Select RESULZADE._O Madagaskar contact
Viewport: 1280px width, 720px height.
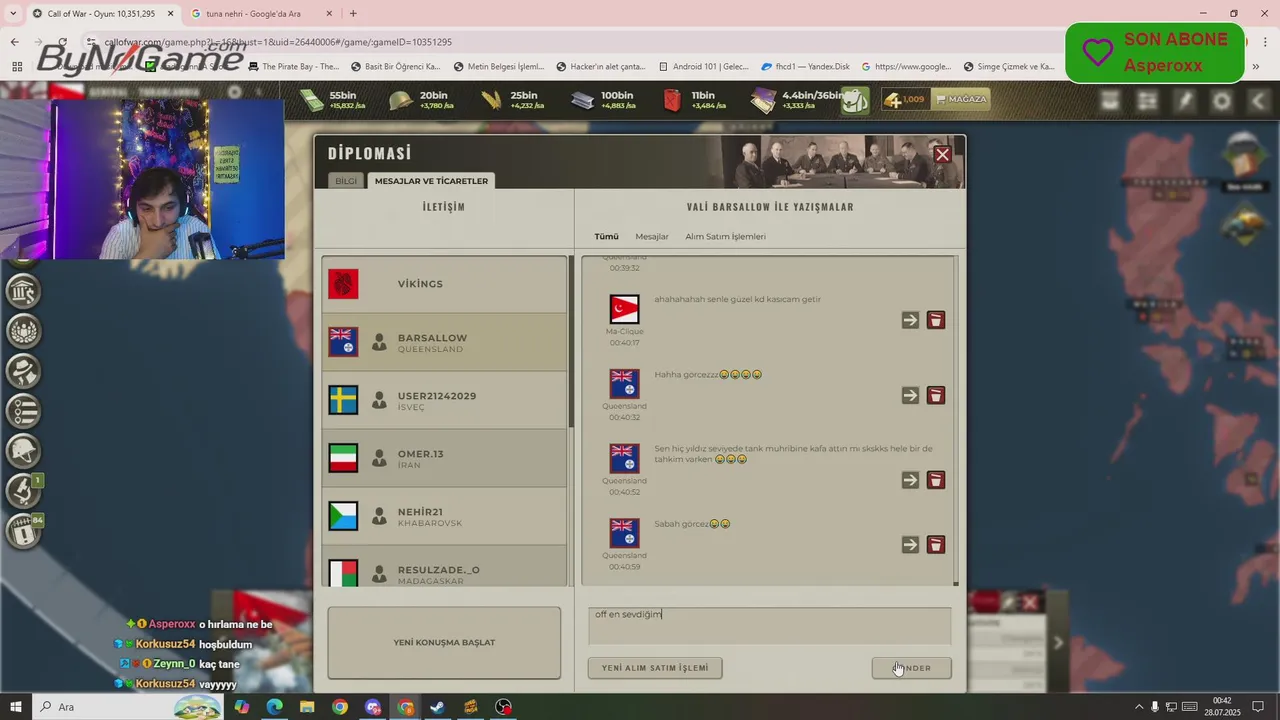(x=444, y=567)
